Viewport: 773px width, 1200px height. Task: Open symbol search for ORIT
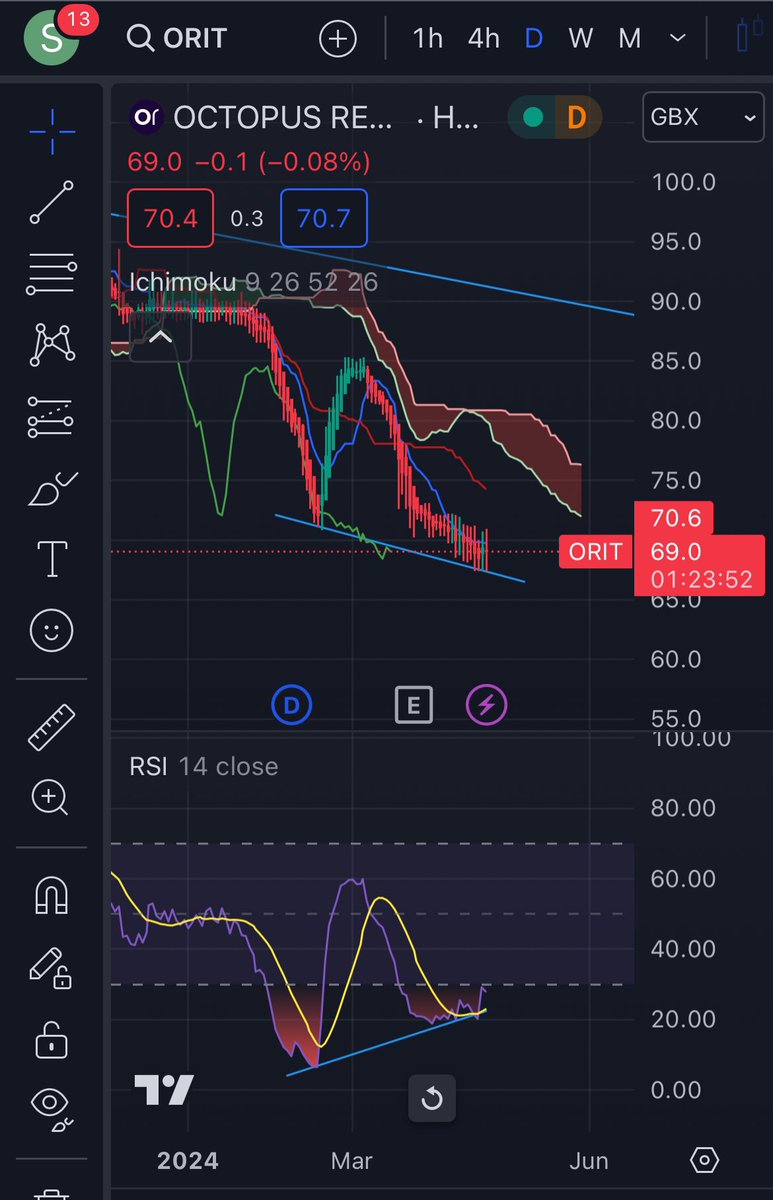pyautogui.click(x=177, y=39)
